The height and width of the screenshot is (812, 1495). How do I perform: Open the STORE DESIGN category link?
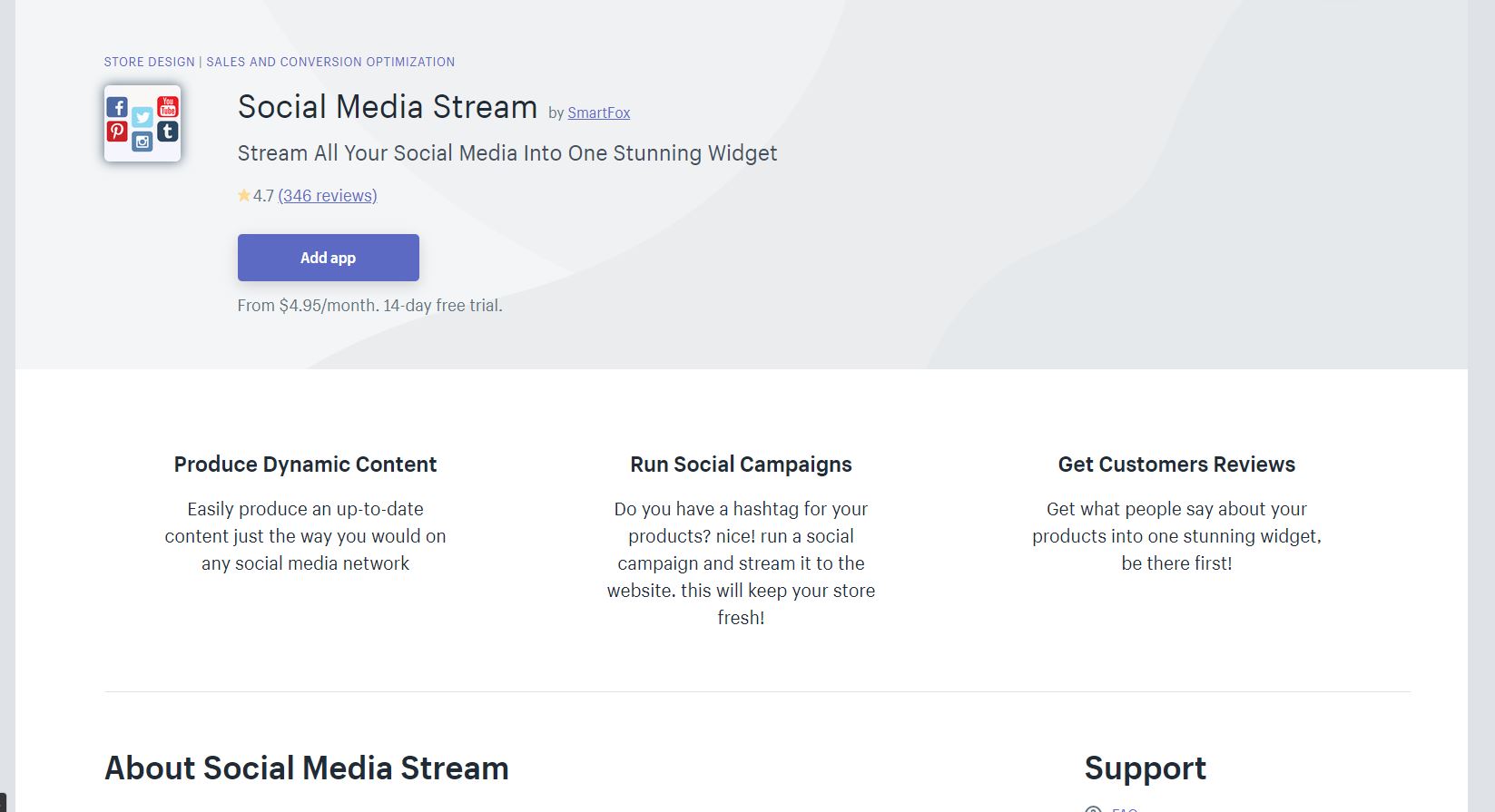pyautogui.click(x=150, y=62)
